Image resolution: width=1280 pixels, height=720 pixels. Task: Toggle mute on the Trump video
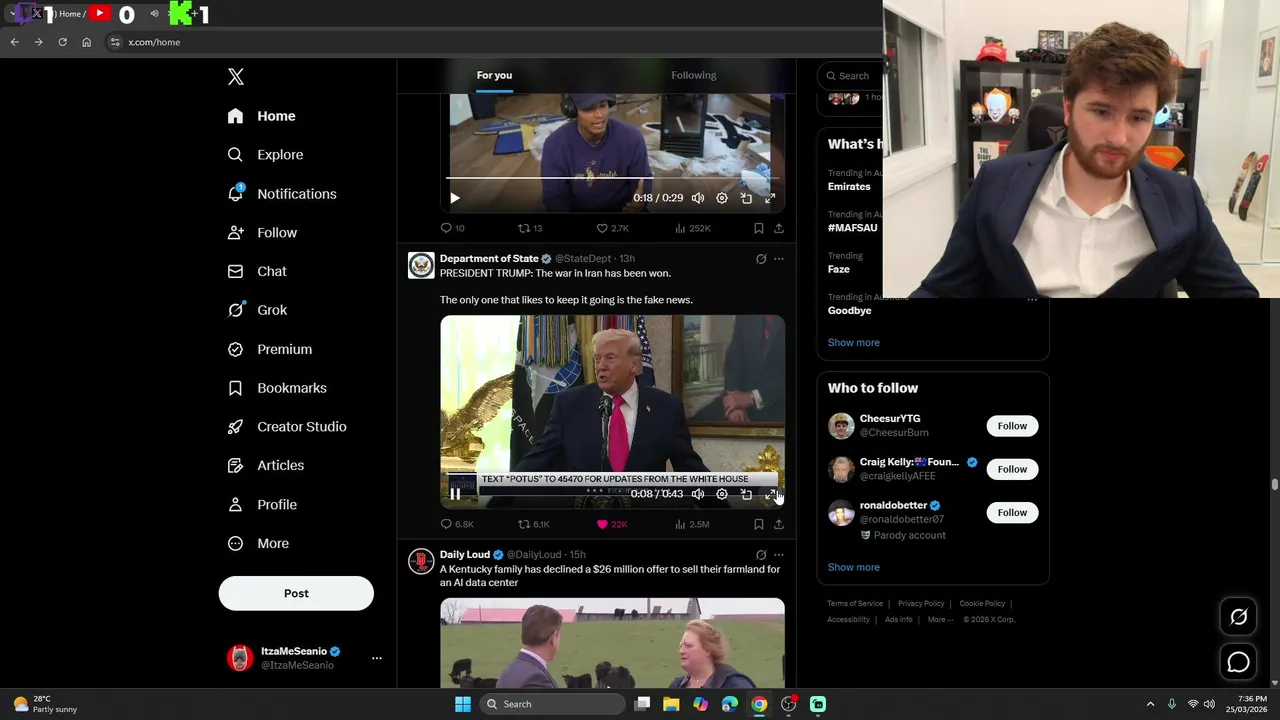698,494
